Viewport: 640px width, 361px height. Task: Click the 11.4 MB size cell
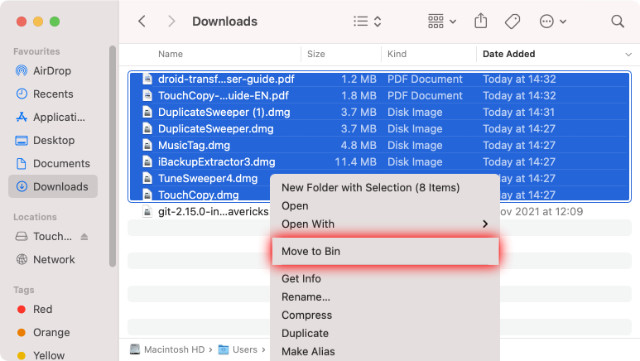click(356, 162)
